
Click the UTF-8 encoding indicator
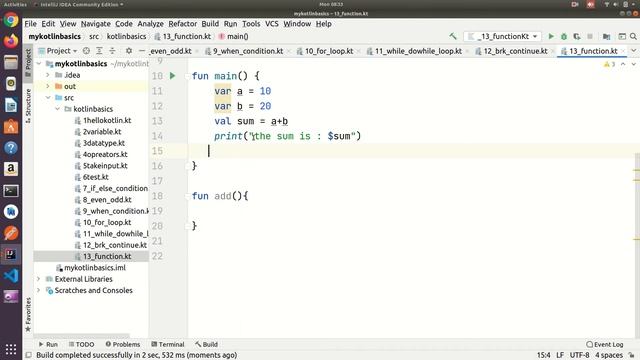(579, 355)
